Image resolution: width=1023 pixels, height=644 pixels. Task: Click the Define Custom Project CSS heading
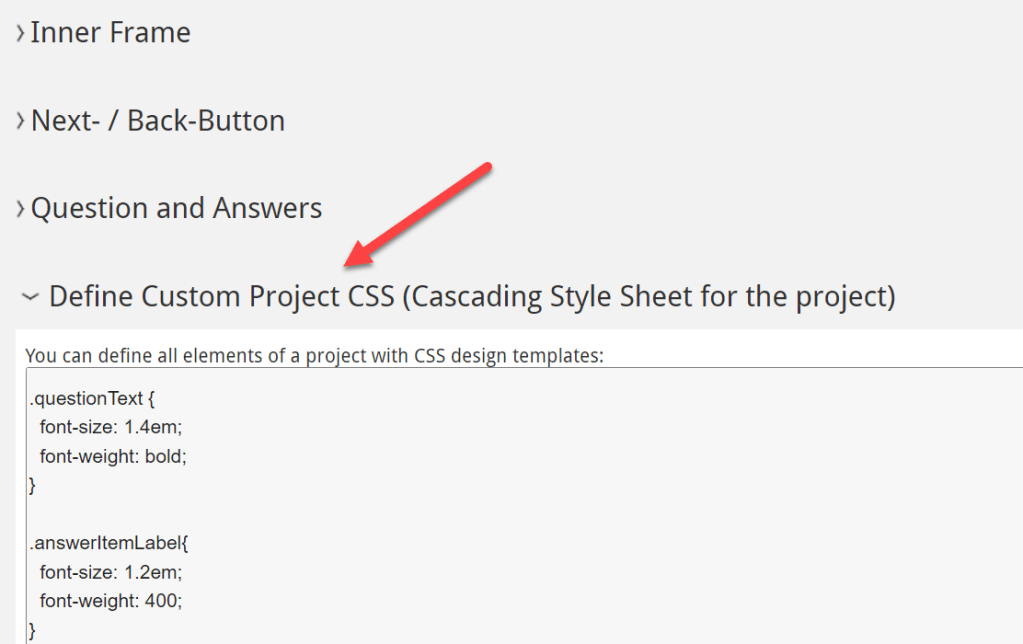point(472,296)
